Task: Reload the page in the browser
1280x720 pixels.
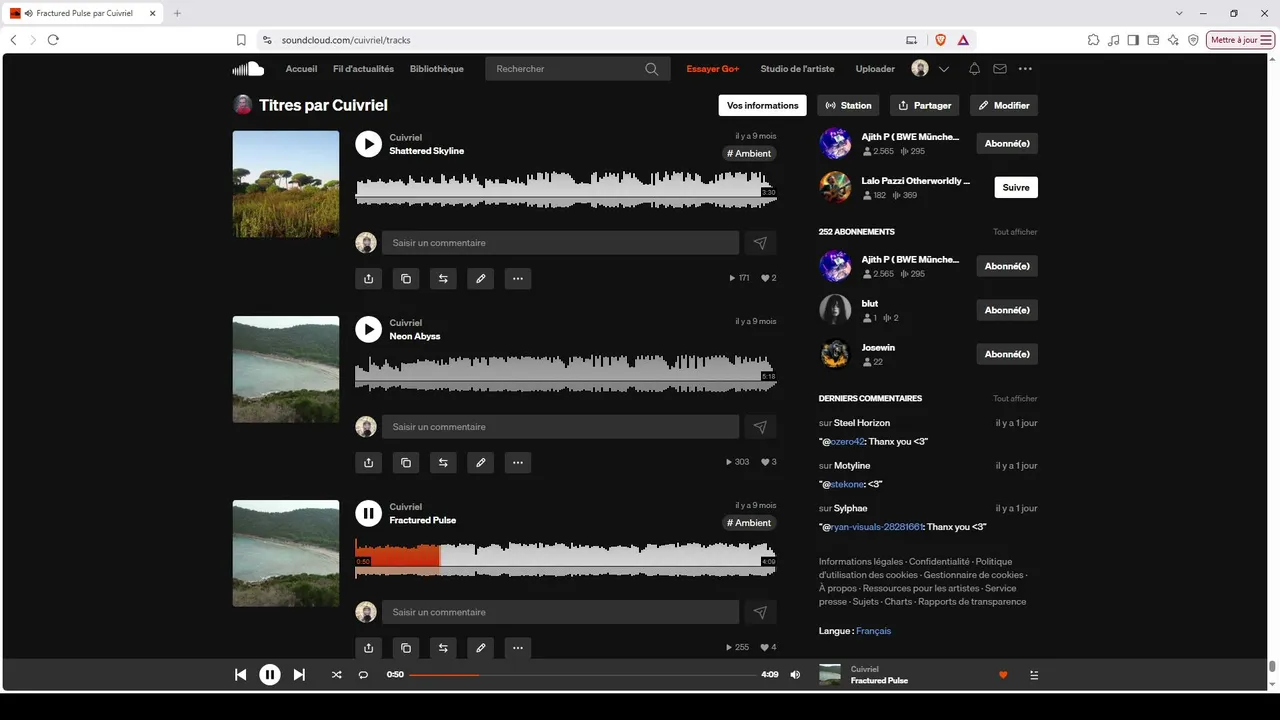Action: tap(53, 40)
